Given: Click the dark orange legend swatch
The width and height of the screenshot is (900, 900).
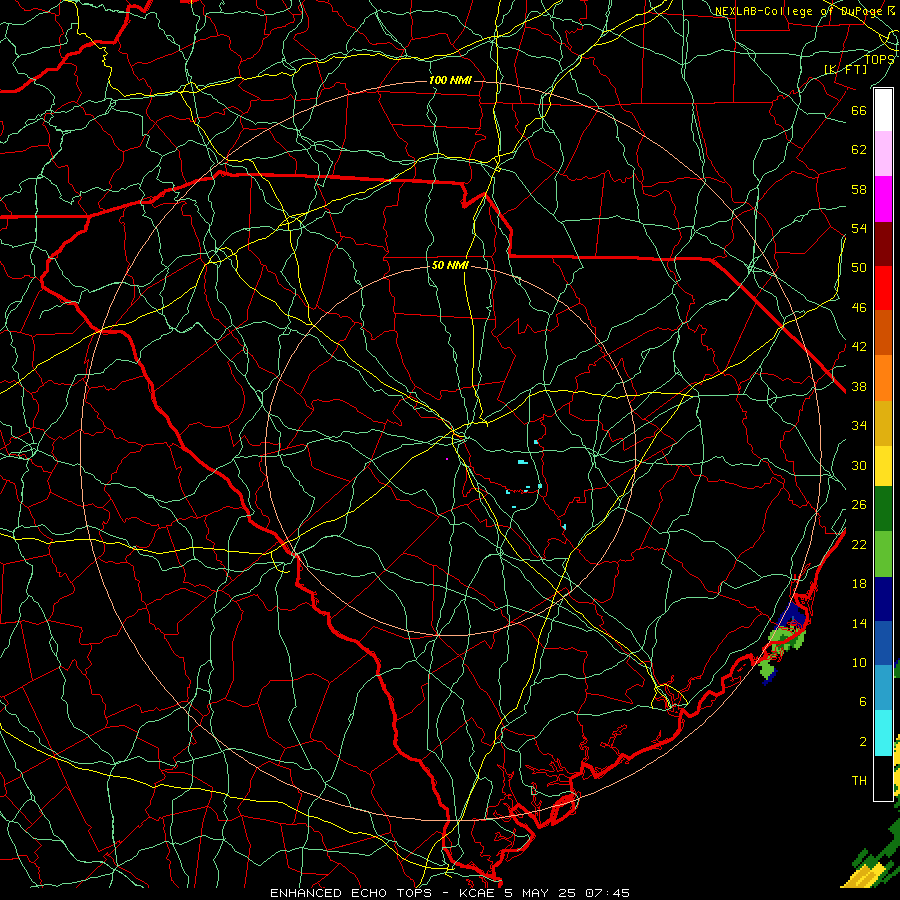Looking at the screenshot, I should tap(883, 332).
